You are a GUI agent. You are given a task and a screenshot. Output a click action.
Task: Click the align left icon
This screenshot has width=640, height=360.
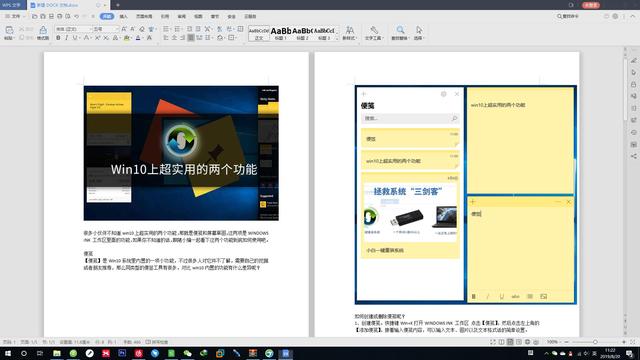pyautogui.click(x=166, y=38)
